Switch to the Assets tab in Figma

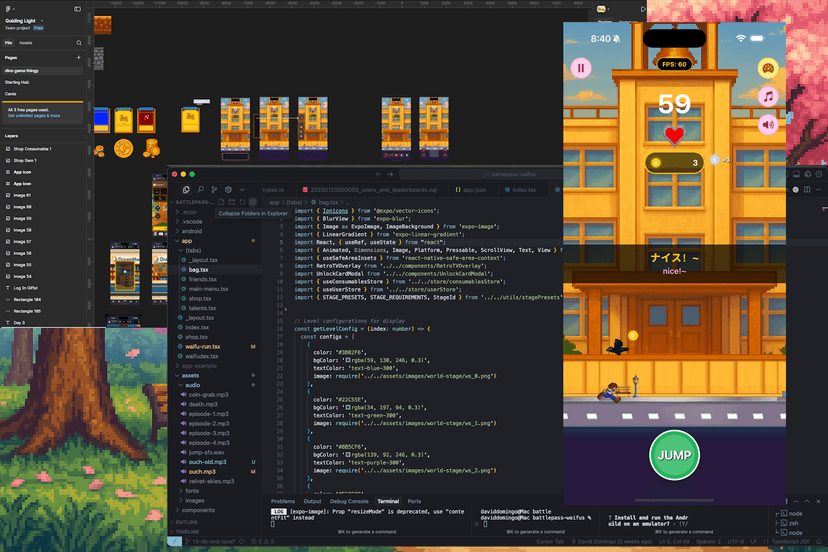tap(25, 43)
